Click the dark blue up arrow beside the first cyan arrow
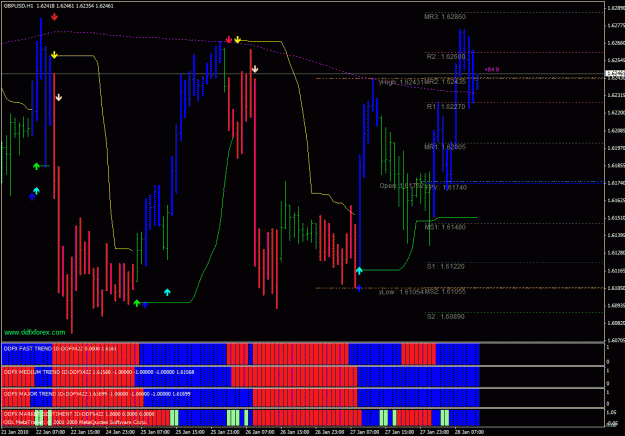 click(32, 196)
